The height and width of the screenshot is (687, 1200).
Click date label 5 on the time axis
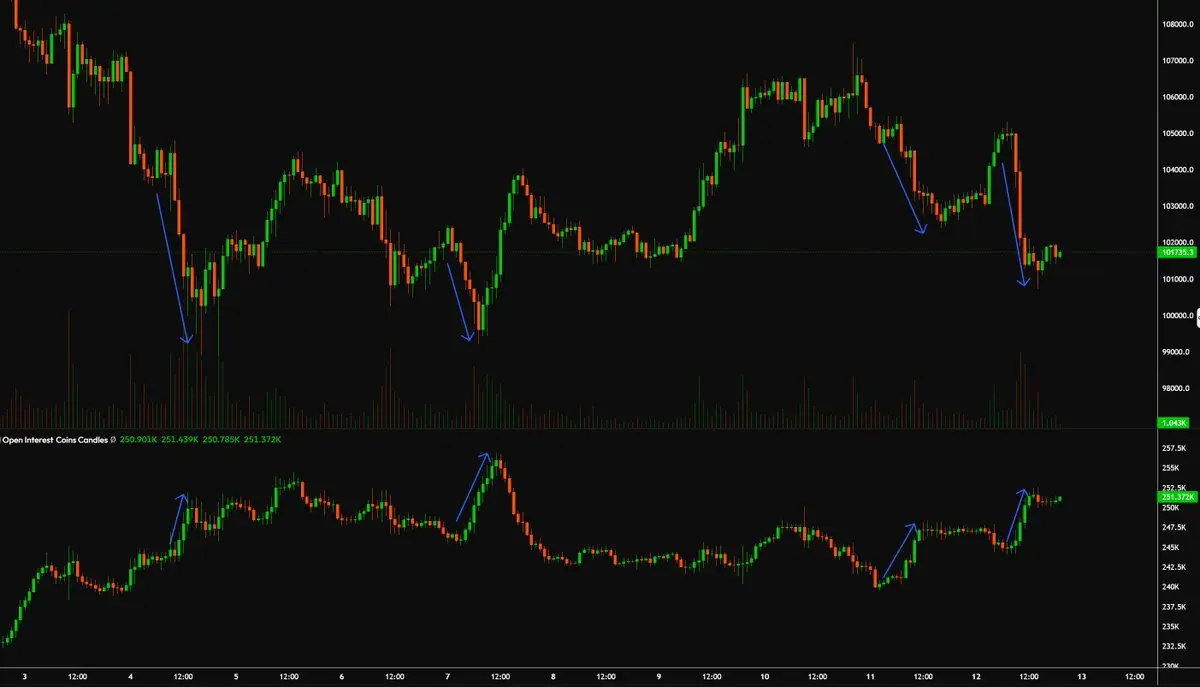(236, 677)
